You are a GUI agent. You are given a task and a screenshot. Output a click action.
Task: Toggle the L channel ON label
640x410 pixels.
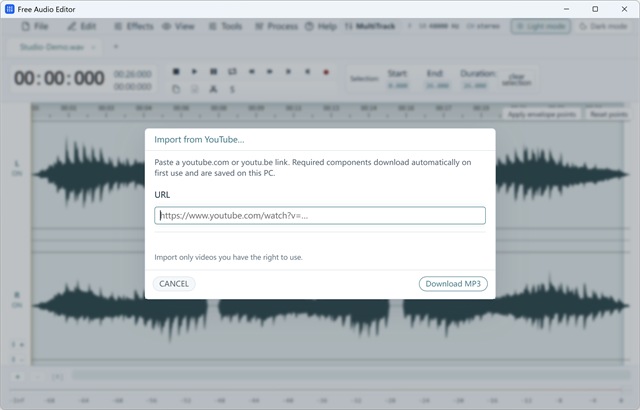[17, 173]
